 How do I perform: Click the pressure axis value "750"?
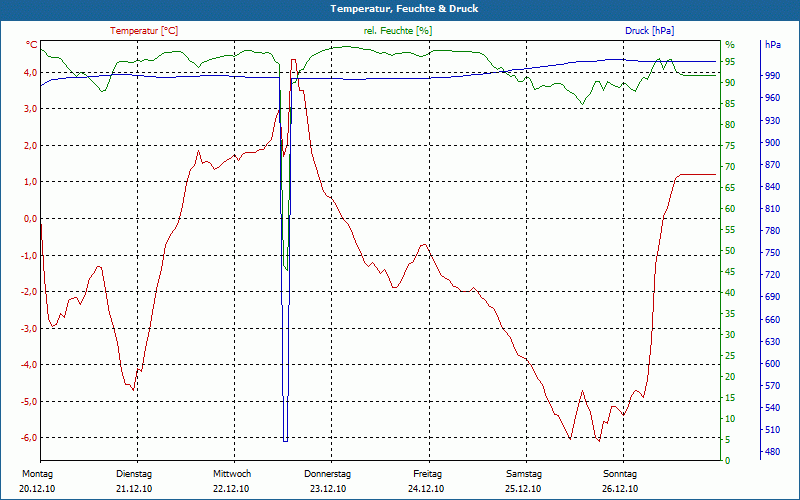[773, 253]
